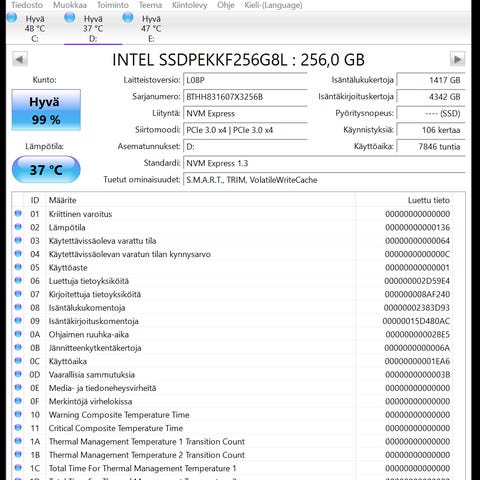Viewport: 480px width, 480px height.
Task: Select raw value 00000015D480AC
Action: point(416,321)
